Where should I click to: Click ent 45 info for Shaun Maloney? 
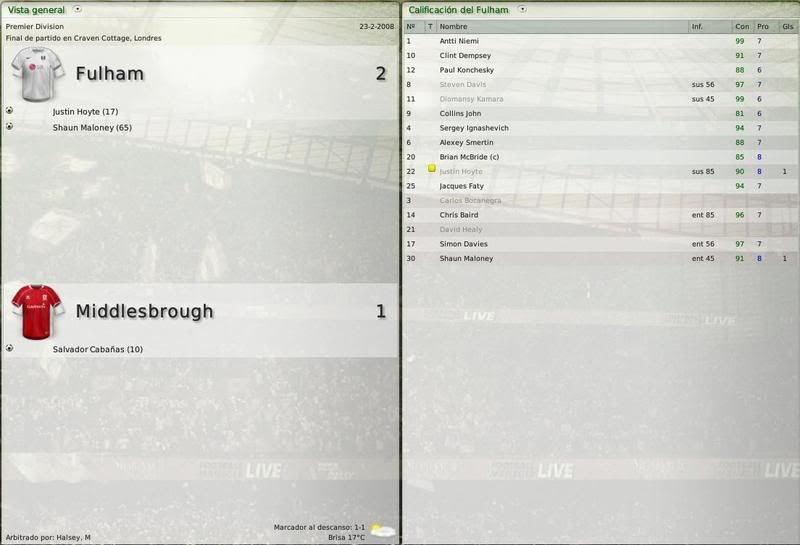703,259
